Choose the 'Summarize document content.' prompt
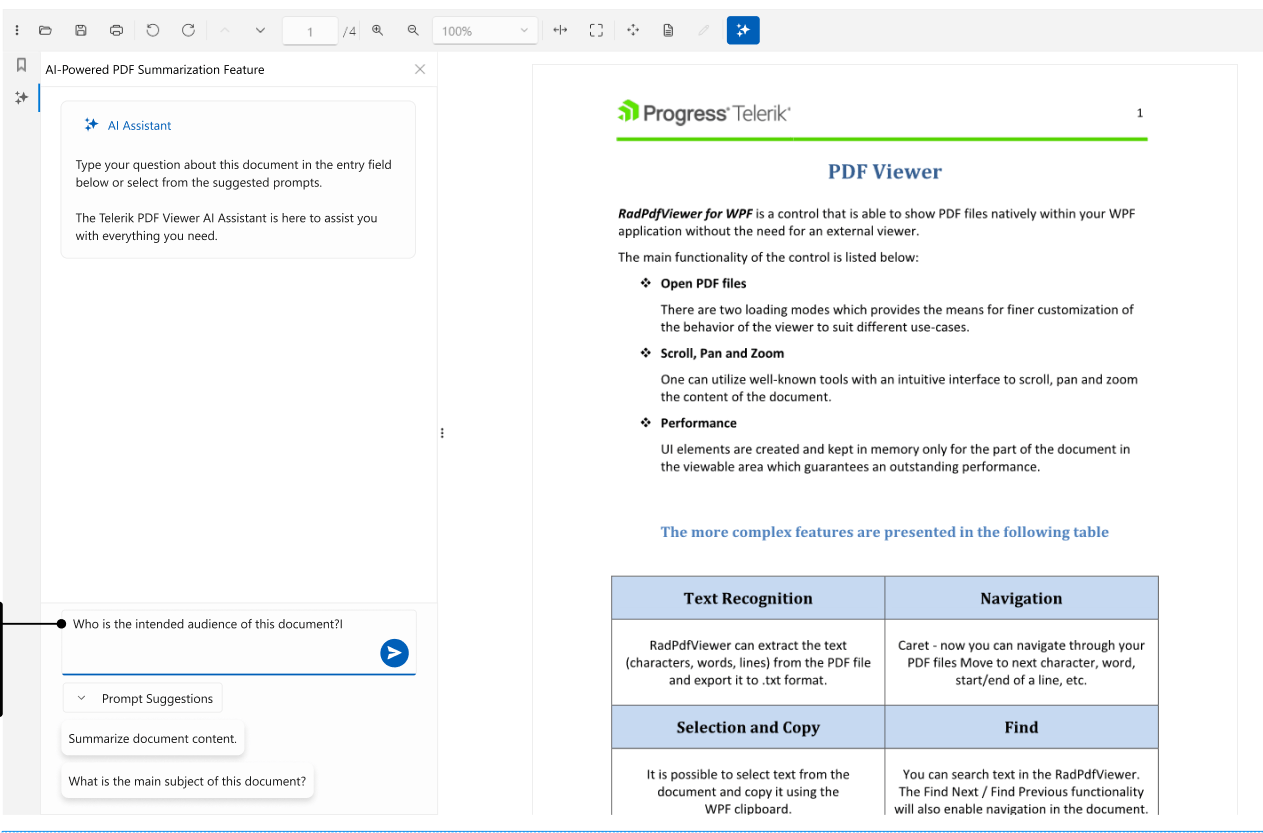 153,739
